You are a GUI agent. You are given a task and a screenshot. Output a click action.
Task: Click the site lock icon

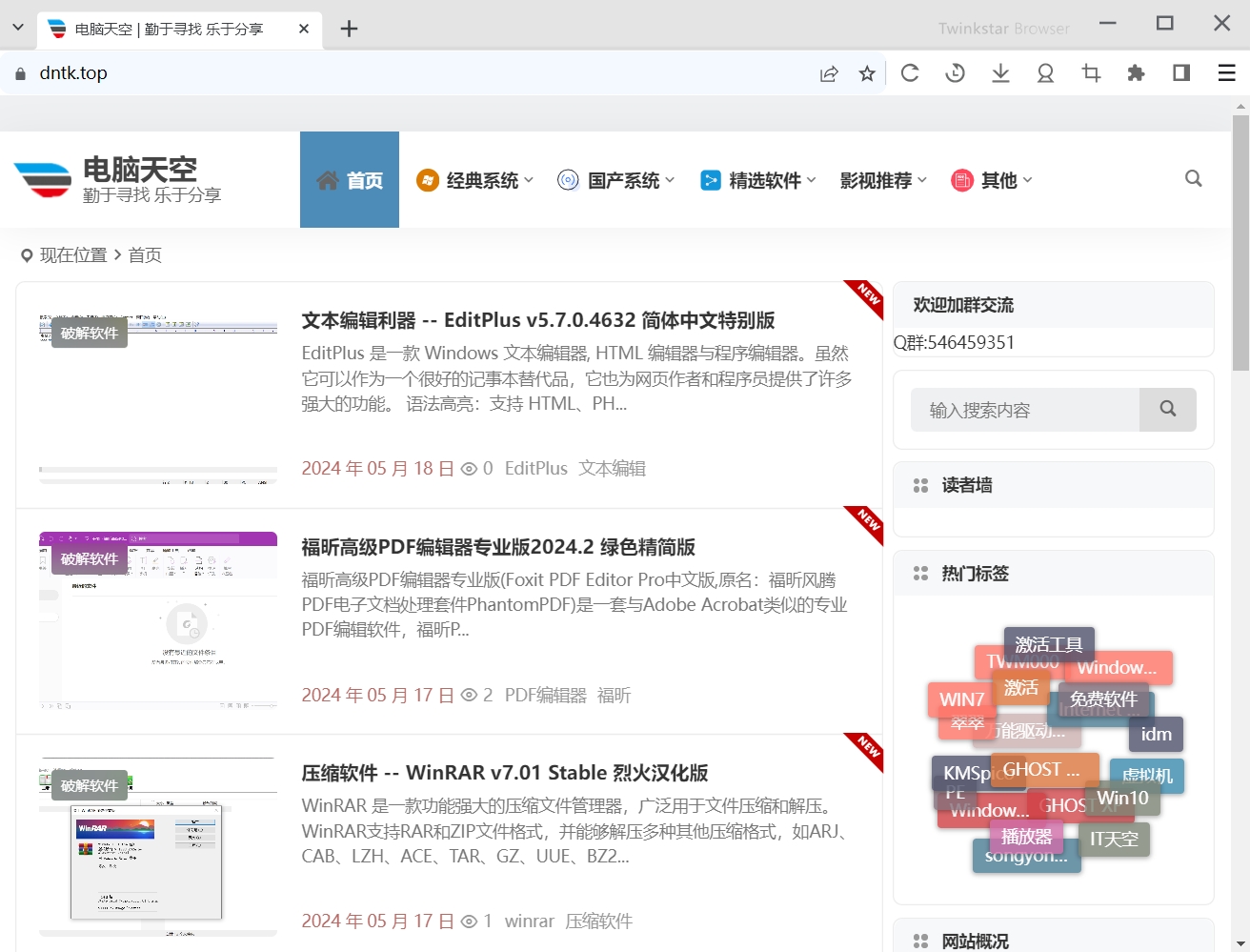(21, 73)
